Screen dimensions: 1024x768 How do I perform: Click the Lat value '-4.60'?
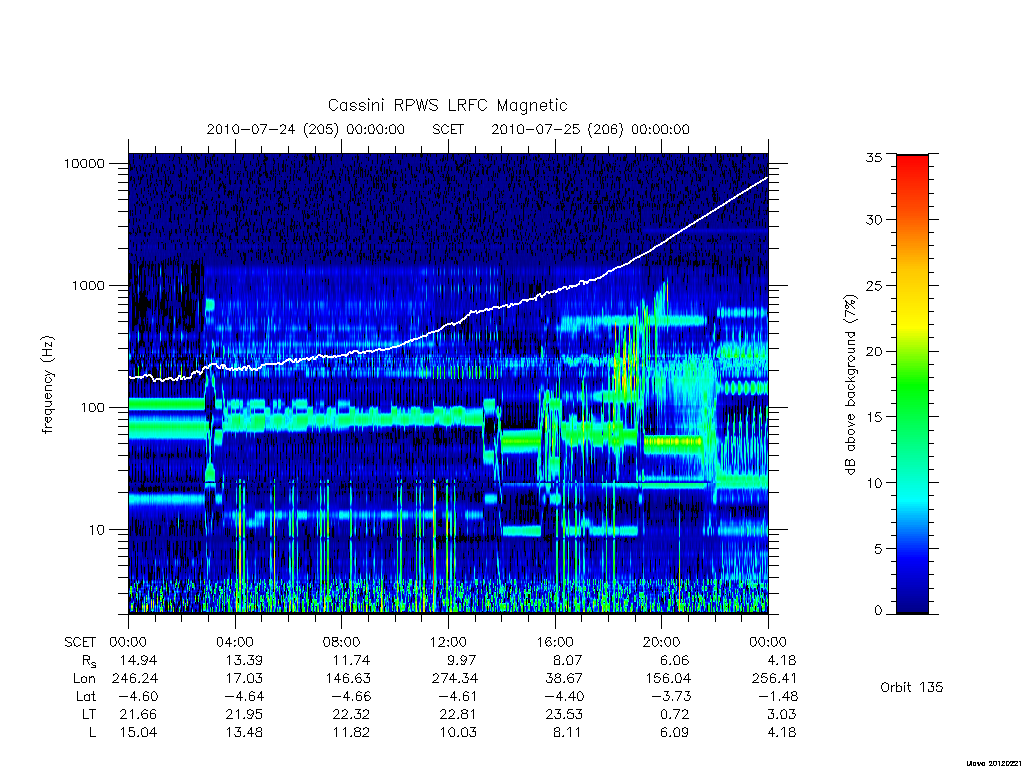(136, 696)
